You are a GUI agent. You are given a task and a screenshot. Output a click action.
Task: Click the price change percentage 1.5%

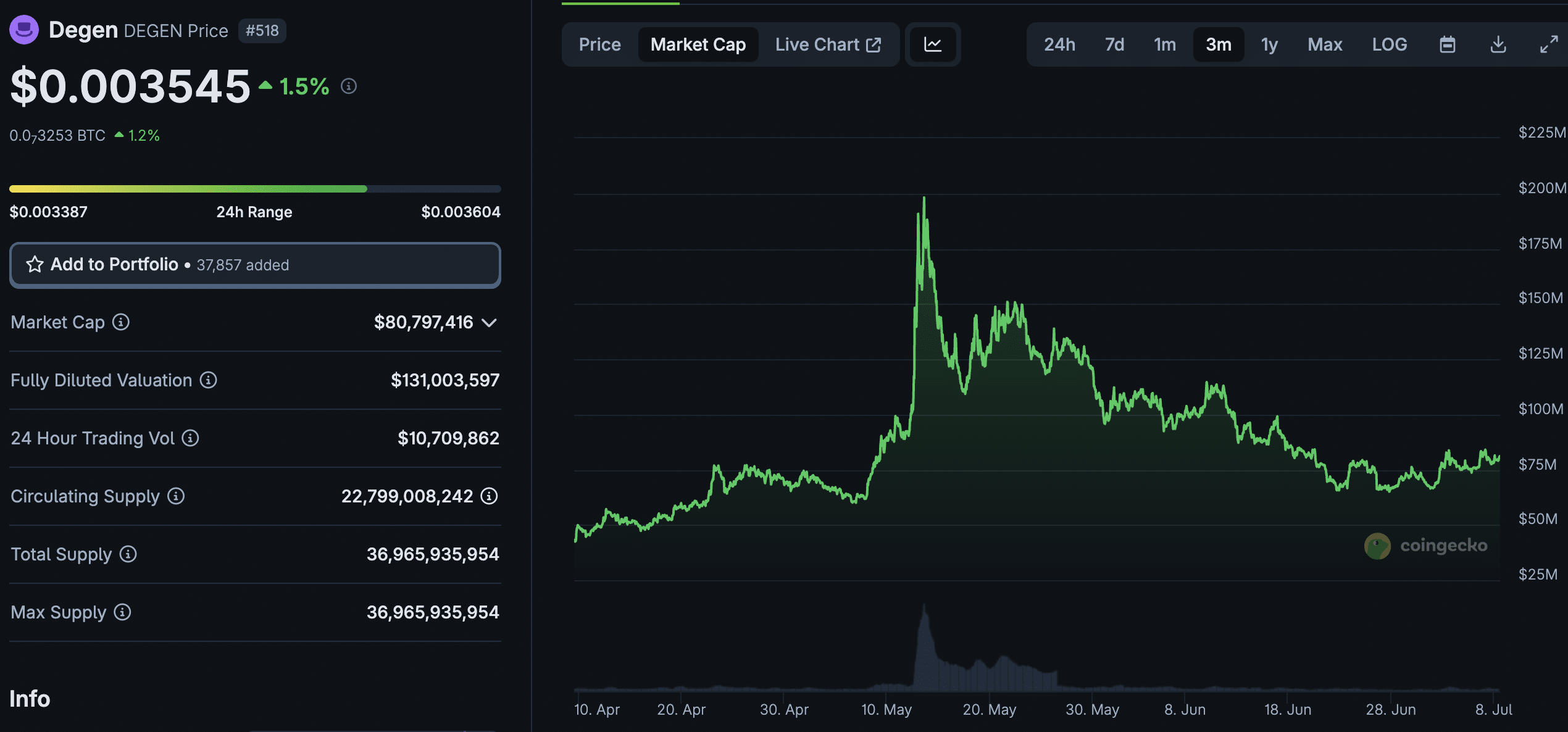click(x=303, y=86)
